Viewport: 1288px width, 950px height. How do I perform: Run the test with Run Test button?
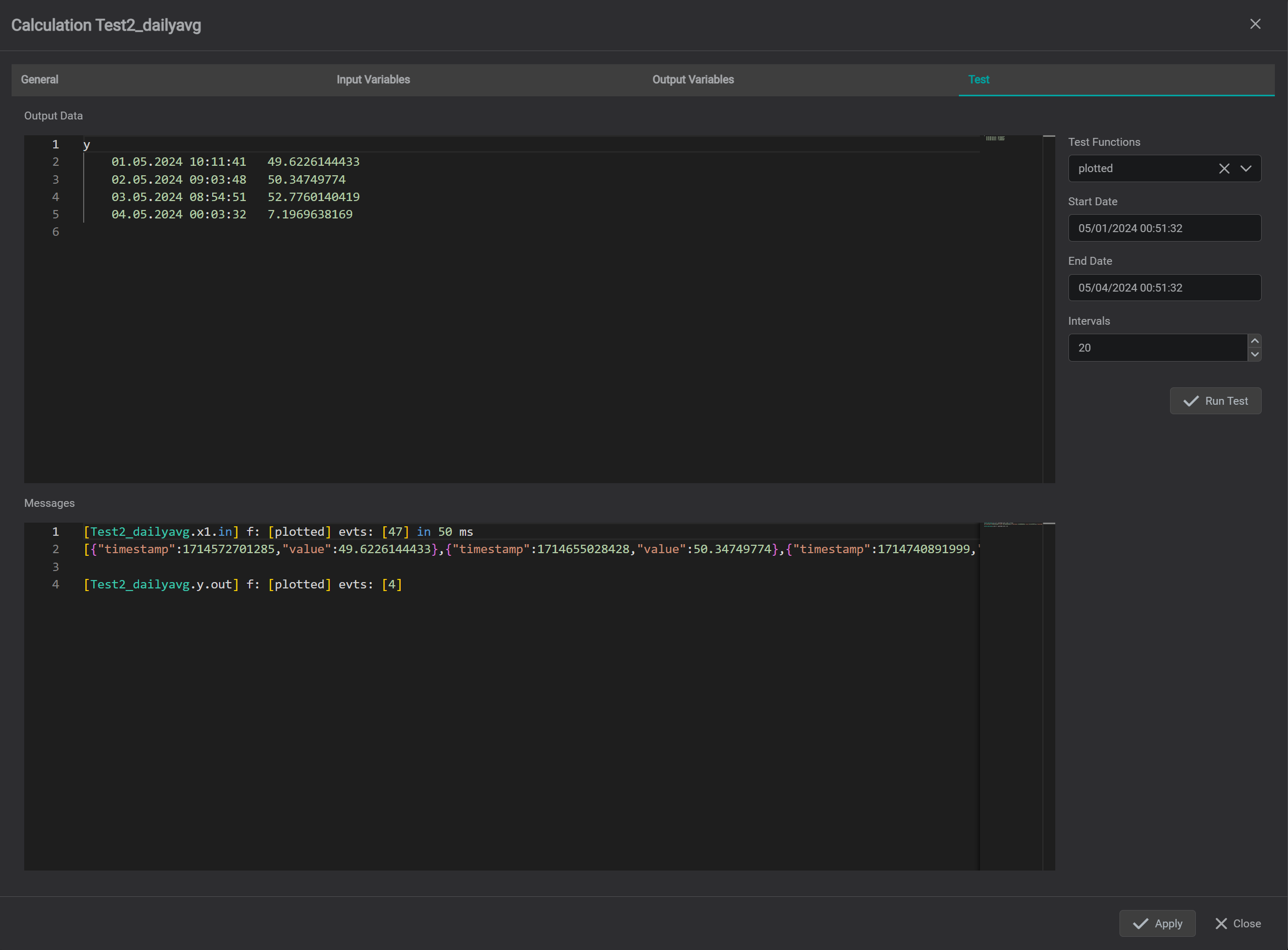(1215, 401)
